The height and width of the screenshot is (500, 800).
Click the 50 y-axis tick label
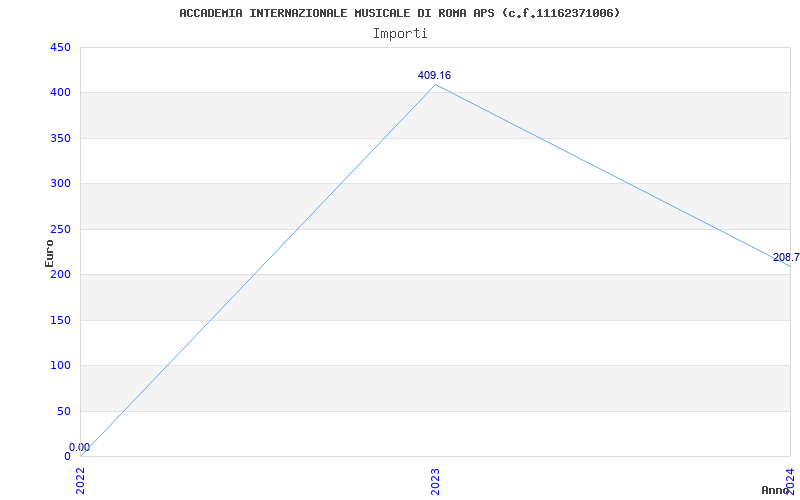(x=64, y=411)
